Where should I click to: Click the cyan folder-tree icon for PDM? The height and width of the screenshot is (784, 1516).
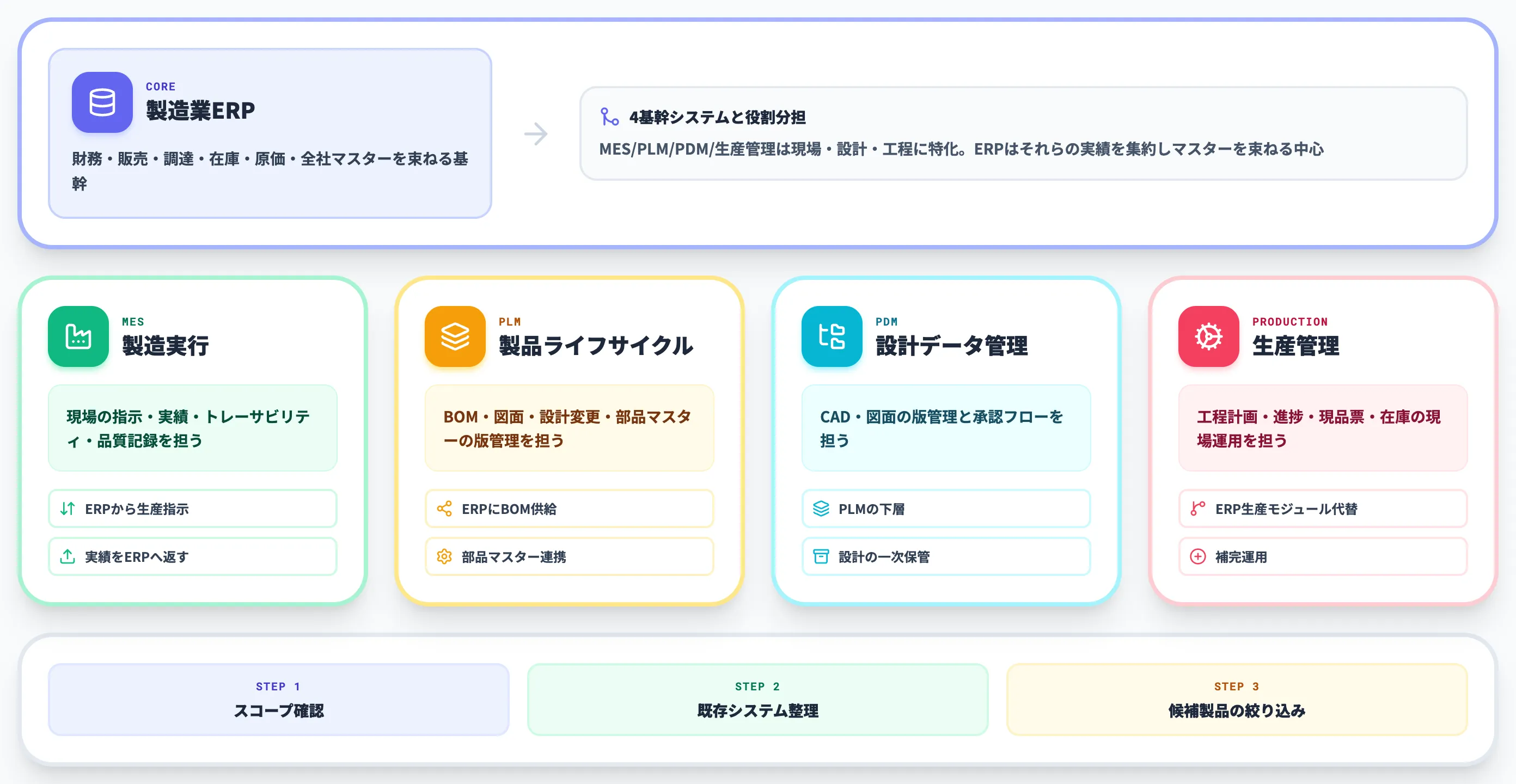(x=832, y=336)
